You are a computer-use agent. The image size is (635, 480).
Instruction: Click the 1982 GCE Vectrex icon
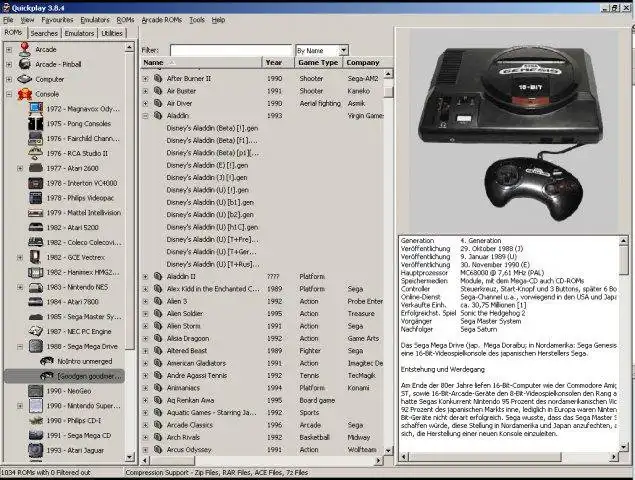click(x=36, y=257)
